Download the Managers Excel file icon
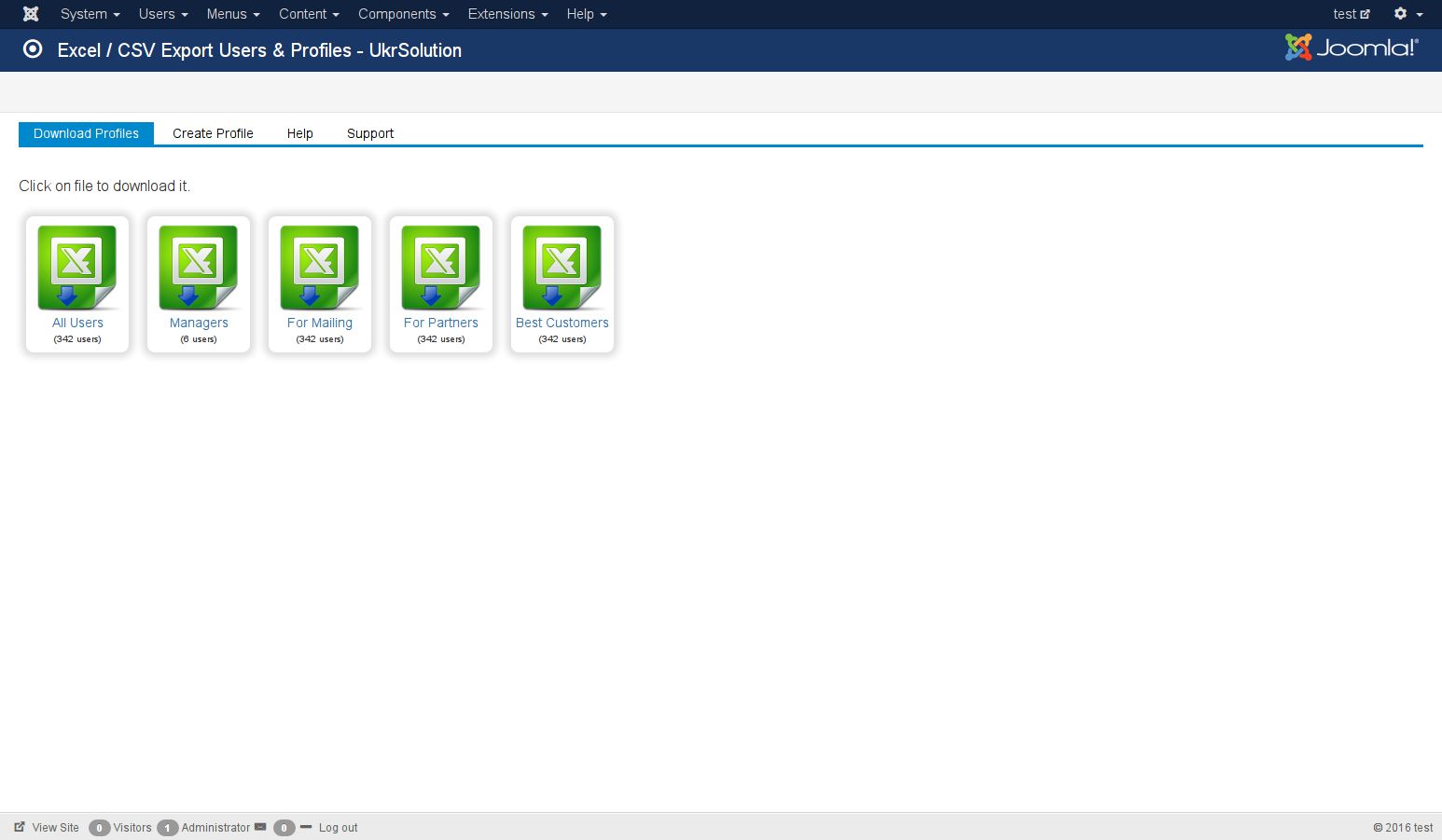 199,268
